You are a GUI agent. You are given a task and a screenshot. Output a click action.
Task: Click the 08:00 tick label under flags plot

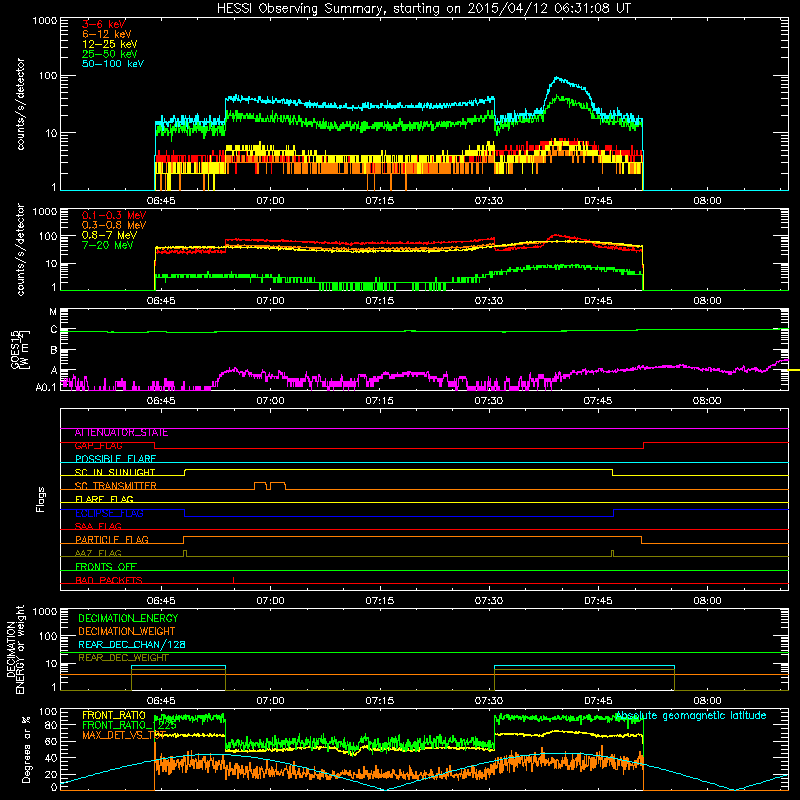(707, 601)
